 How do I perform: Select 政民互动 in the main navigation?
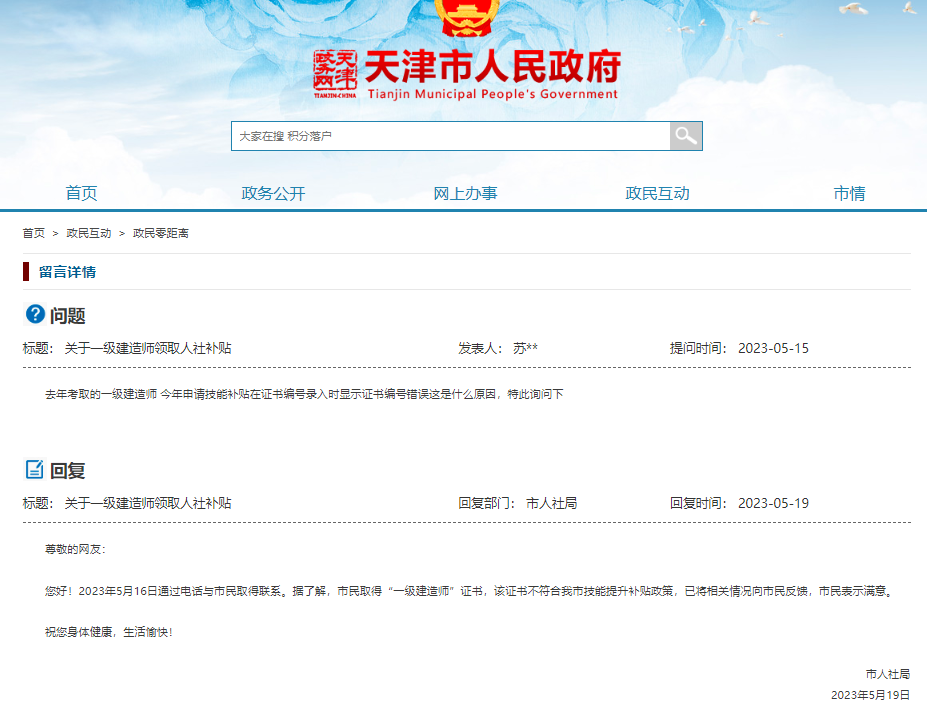click(657, 193)
